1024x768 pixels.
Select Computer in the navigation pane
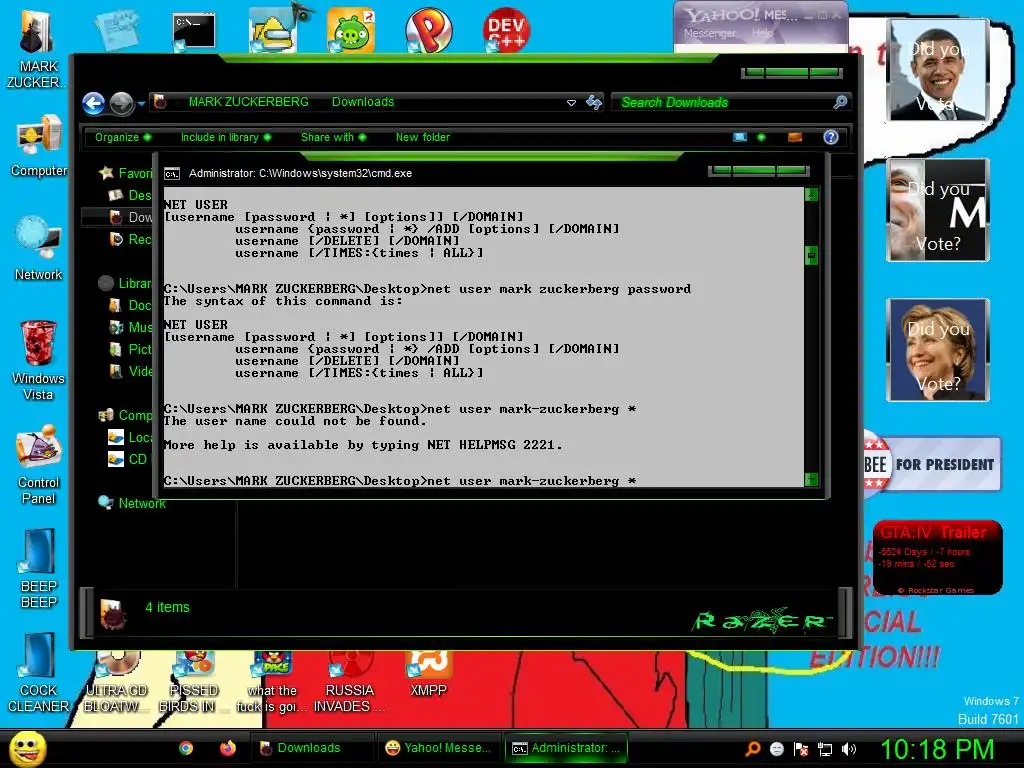[x=125, y=415]
